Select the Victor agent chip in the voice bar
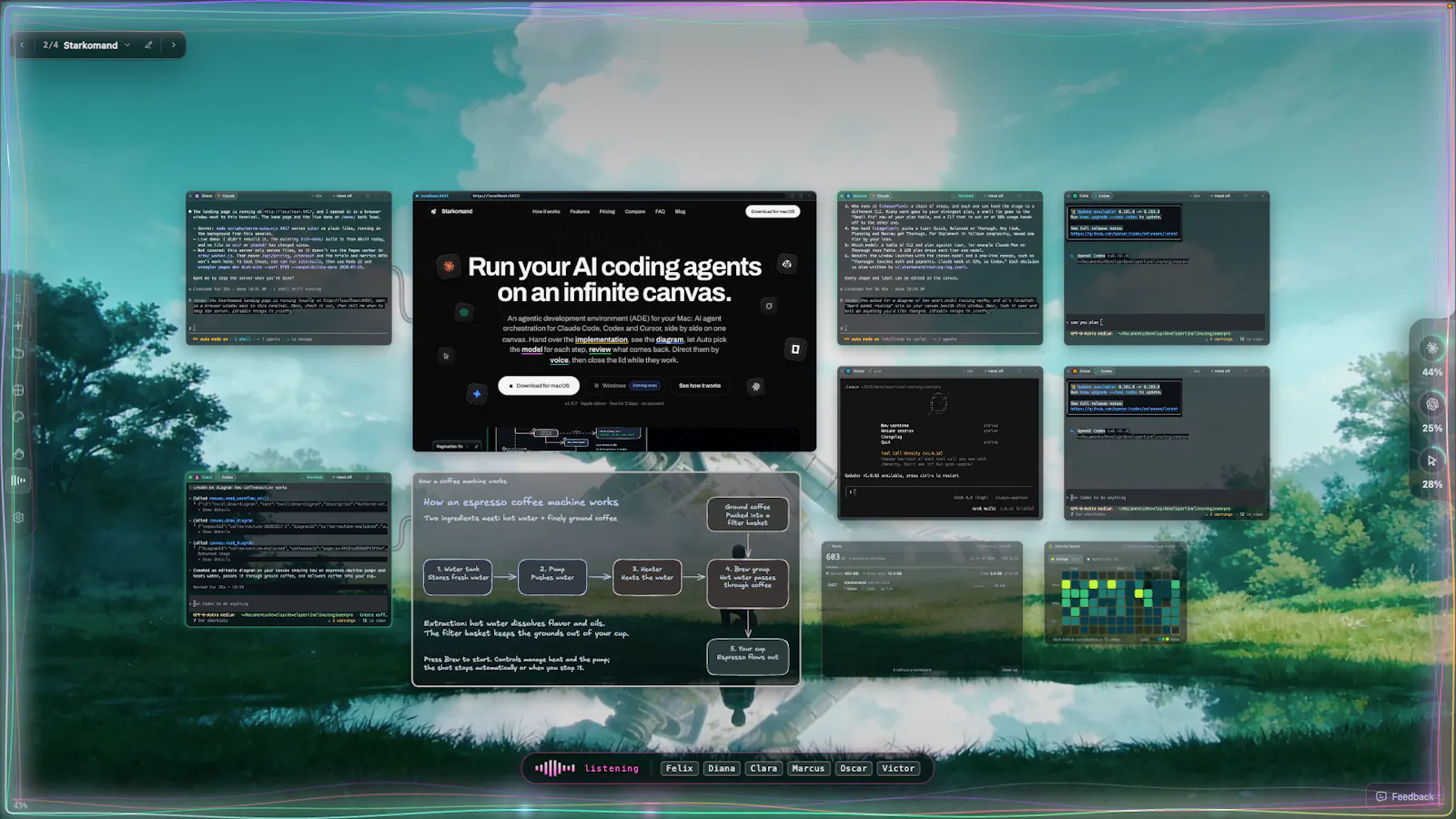Screen dimensions: 1456x819 (898, 768)
